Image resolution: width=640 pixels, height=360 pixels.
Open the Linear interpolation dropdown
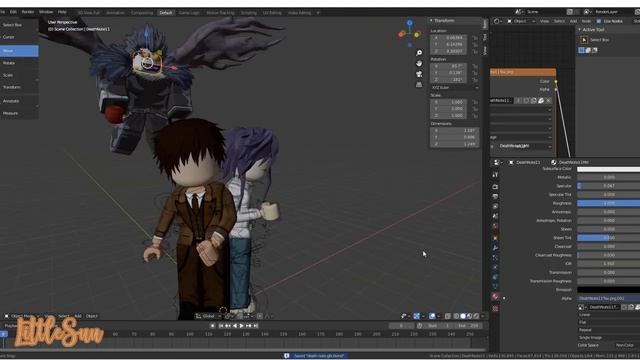pos(609,315)
